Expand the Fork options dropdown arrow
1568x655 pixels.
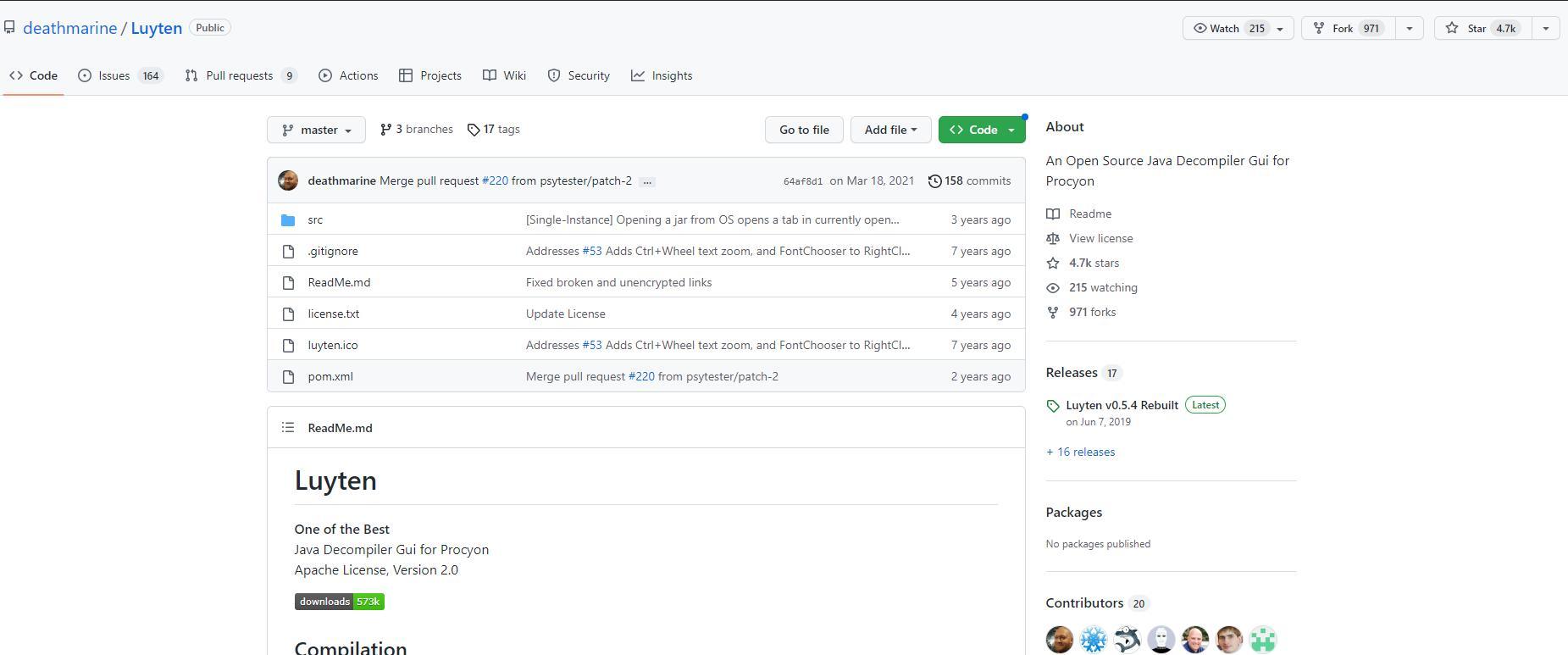pos(1409,28)
